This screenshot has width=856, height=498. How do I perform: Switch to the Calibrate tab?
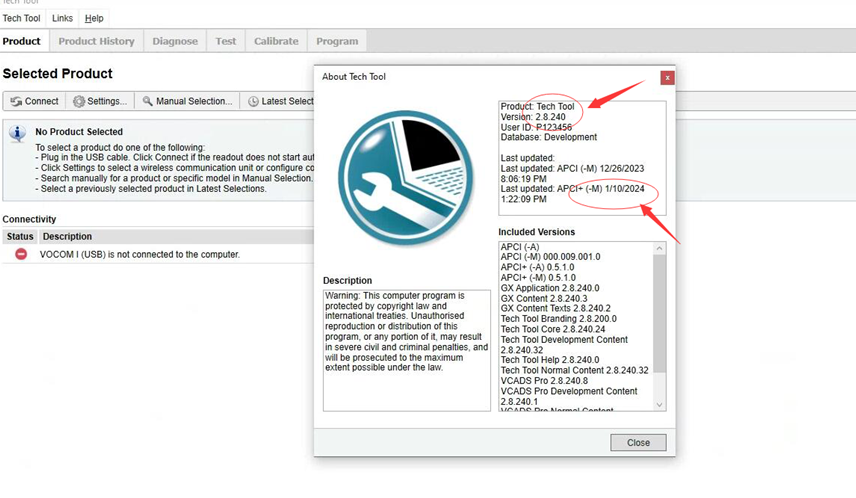tap(276, 41)
